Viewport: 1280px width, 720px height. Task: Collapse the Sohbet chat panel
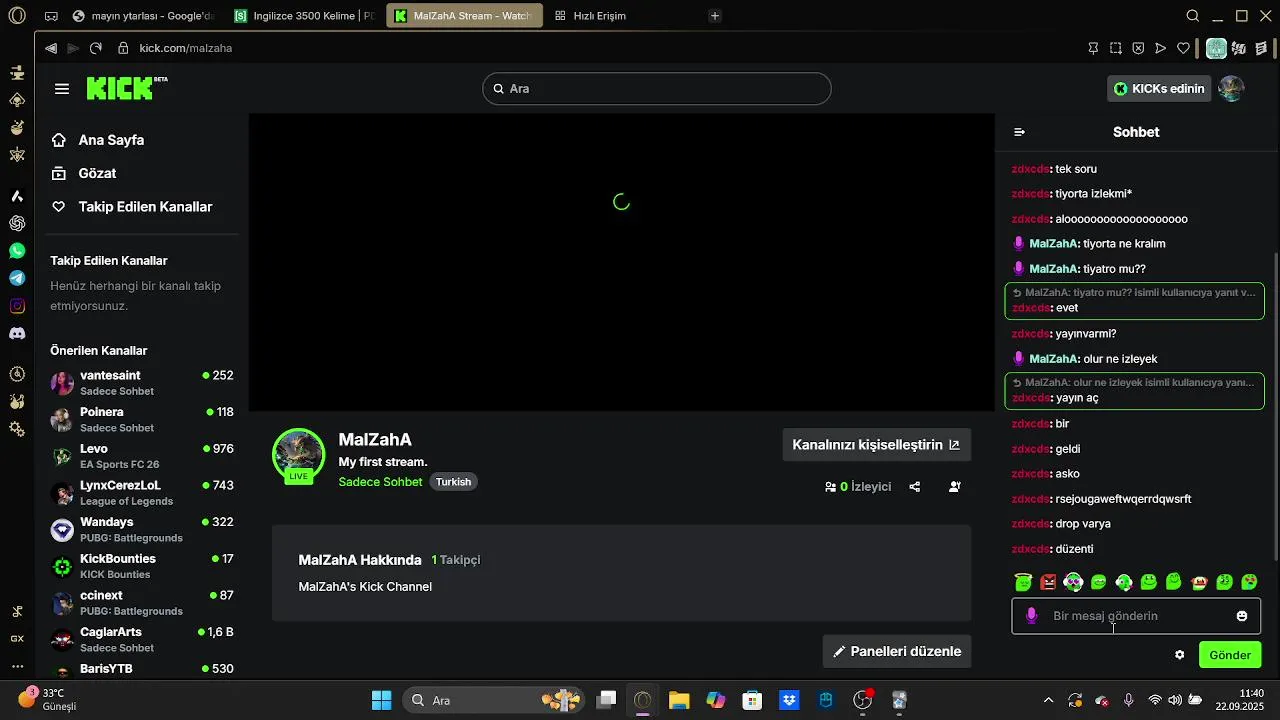(1019, 132)
